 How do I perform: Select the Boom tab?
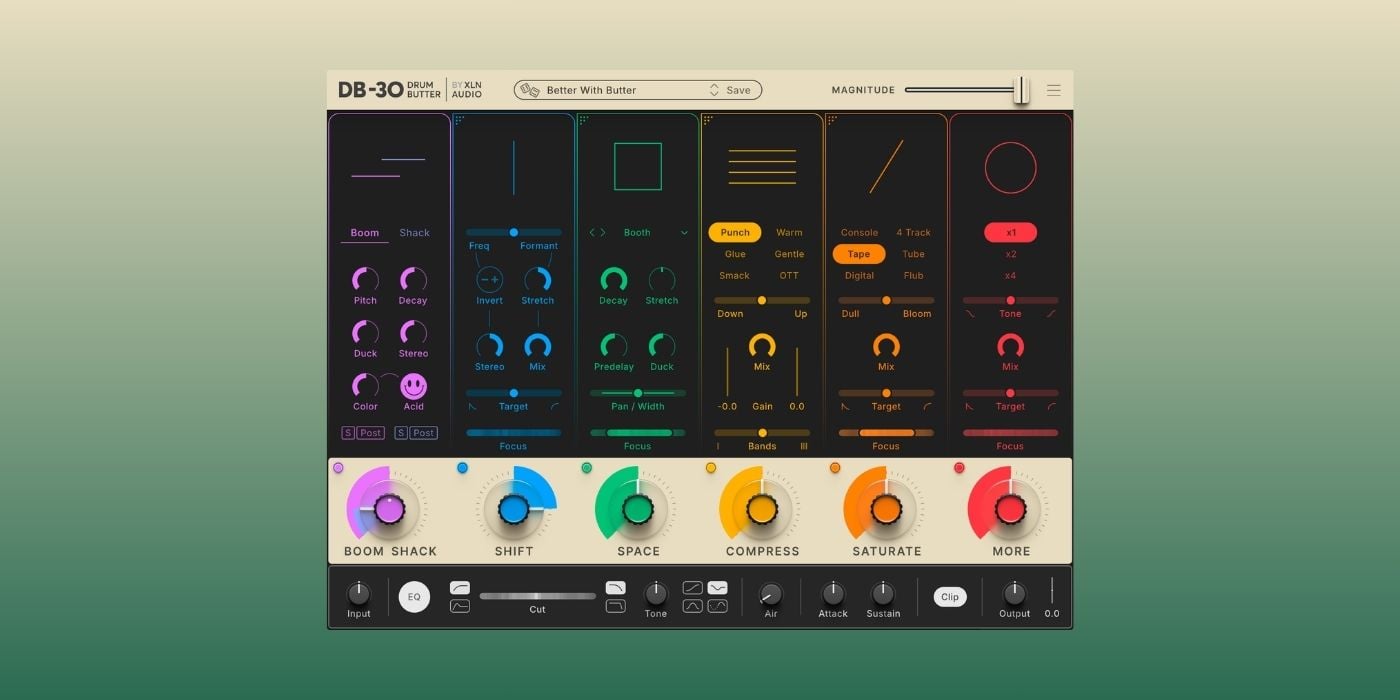364,232
